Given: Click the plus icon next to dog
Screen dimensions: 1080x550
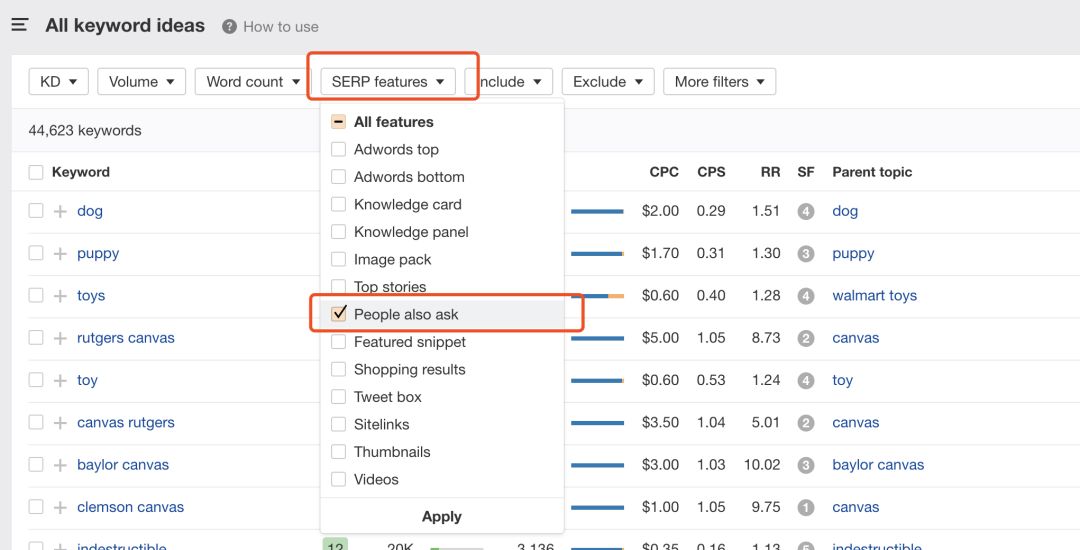Looking at the screenshot, I should click(x=60, y=211).
